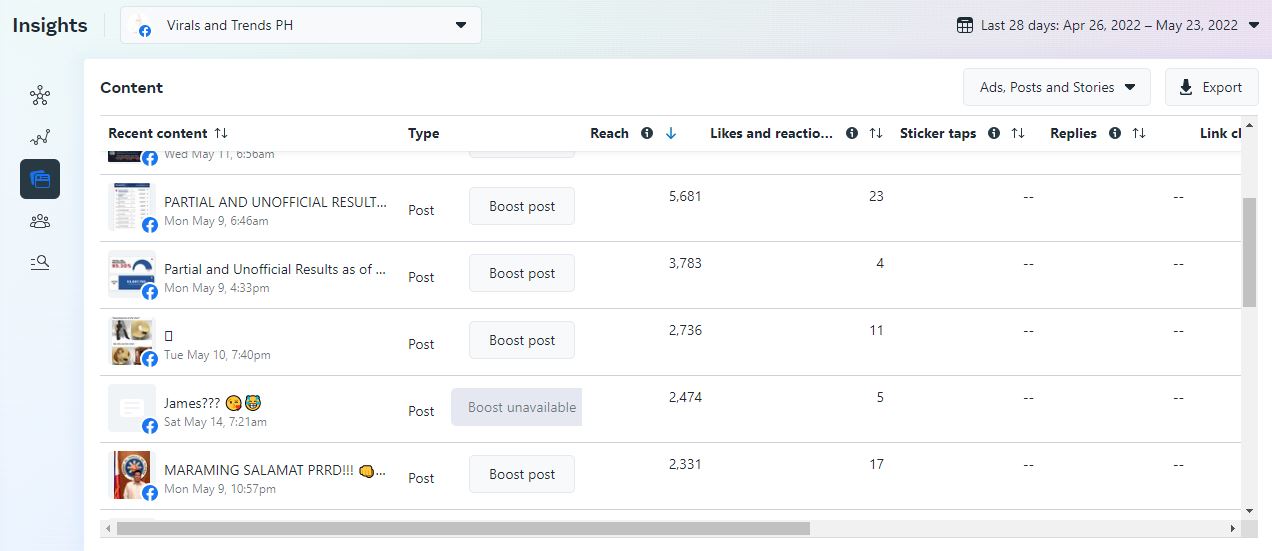Image resolution: width=1272 pixels, height=551 pixels.
Task: Sort by the Reach down-arrow icon
Action: tap(671, 133)
